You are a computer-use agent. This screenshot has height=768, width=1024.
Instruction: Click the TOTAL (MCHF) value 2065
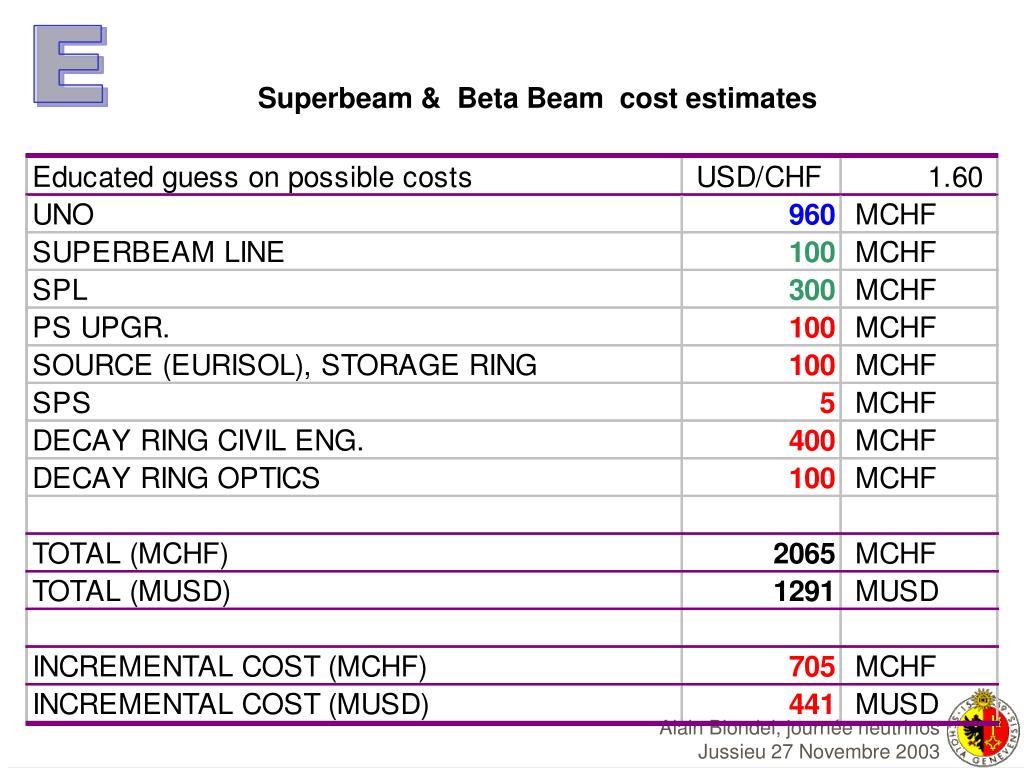tap(804, 553)
